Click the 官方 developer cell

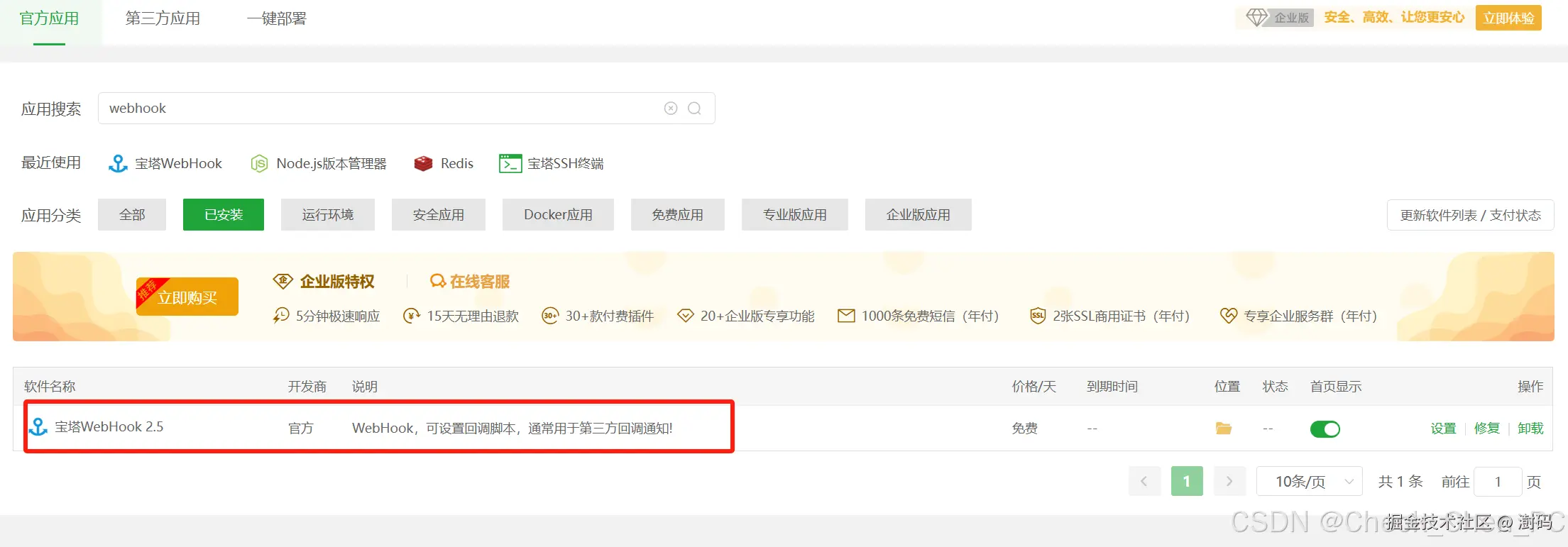coord(301,429)
